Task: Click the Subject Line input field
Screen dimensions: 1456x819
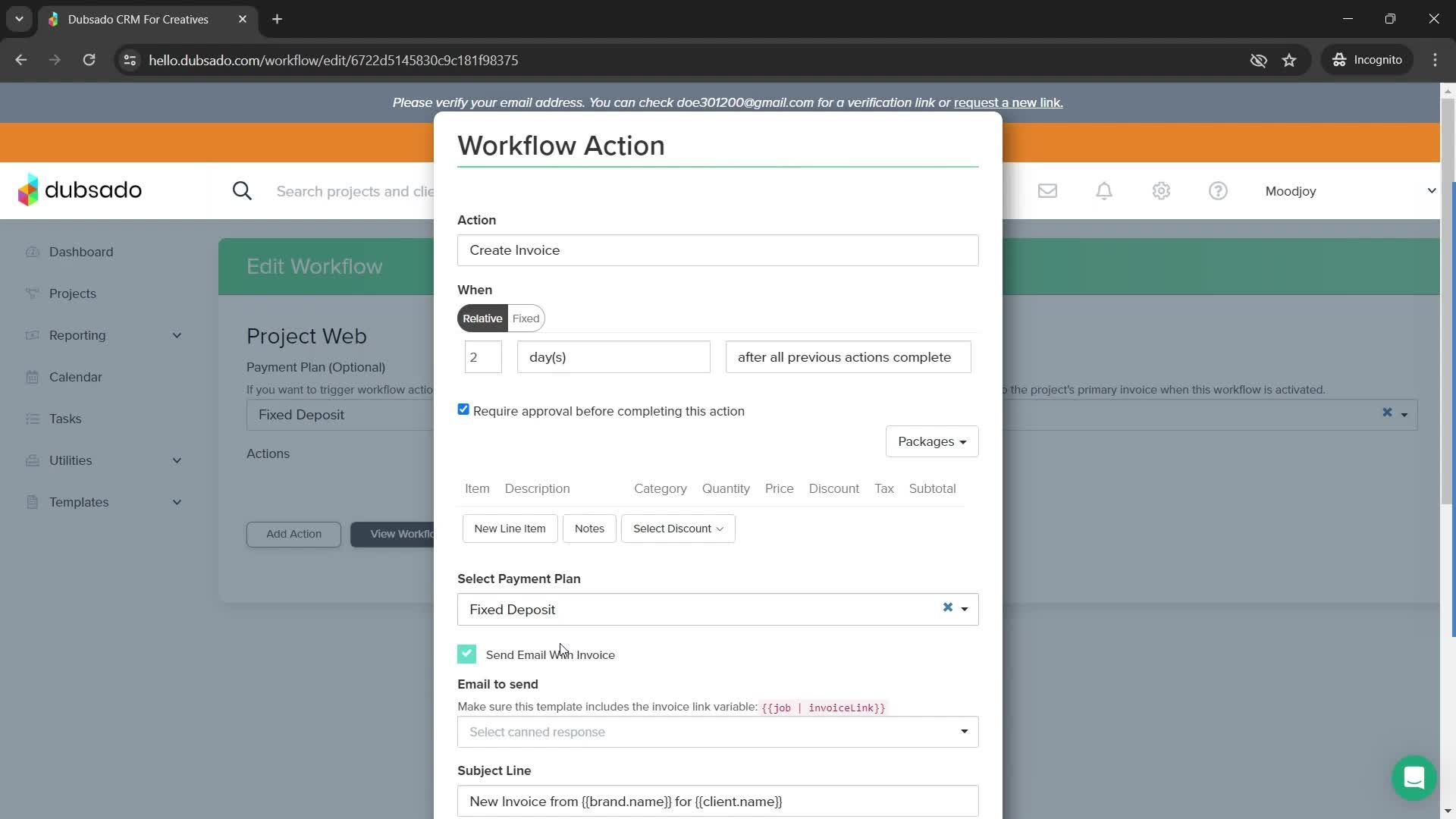Action: [x=717, y=801]
